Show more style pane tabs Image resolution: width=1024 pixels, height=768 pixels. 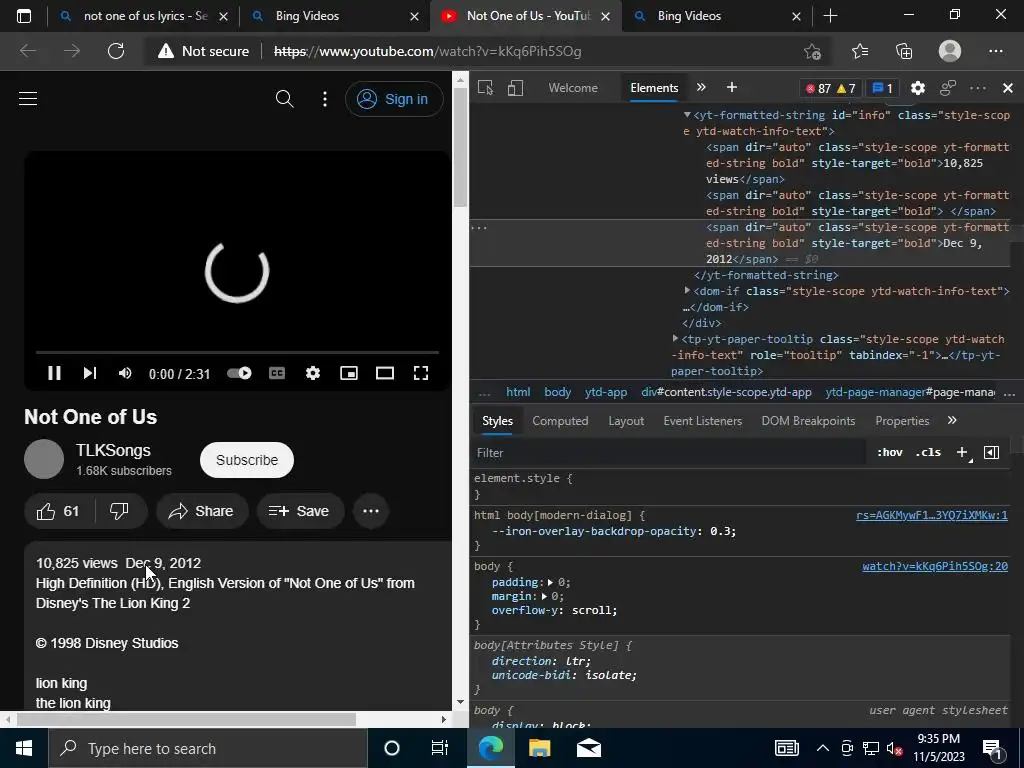[x=952, y=421]
